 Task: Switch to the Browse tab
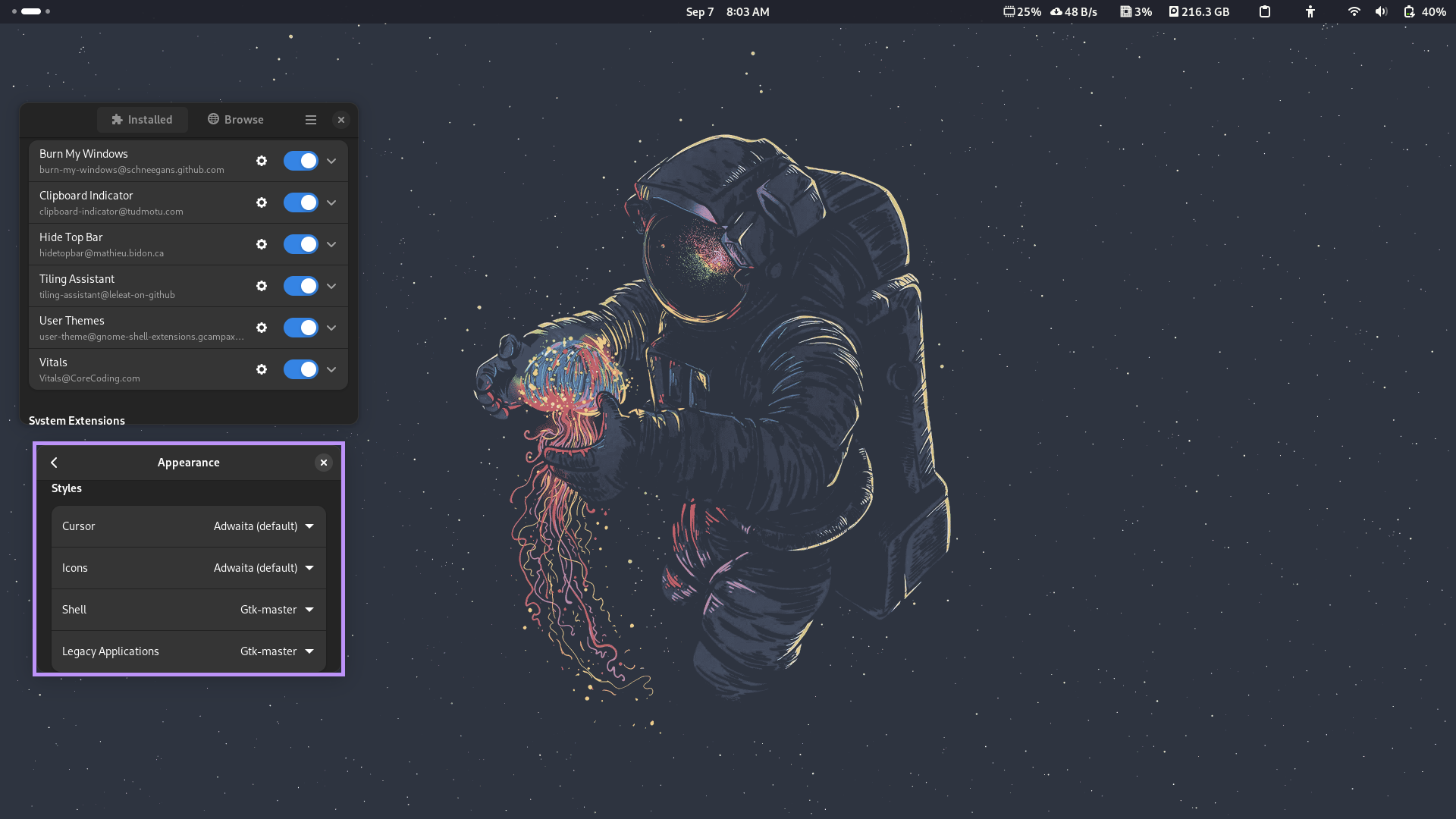pos(236,119)
